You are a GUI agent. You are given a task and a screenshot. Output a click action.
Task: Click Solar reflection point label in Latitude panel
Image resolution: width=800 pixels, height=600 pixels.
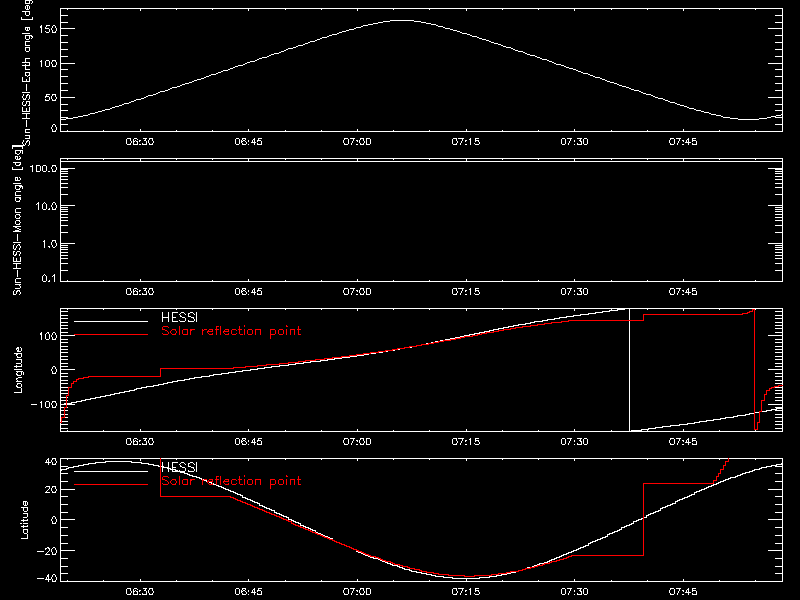[231, 481]
